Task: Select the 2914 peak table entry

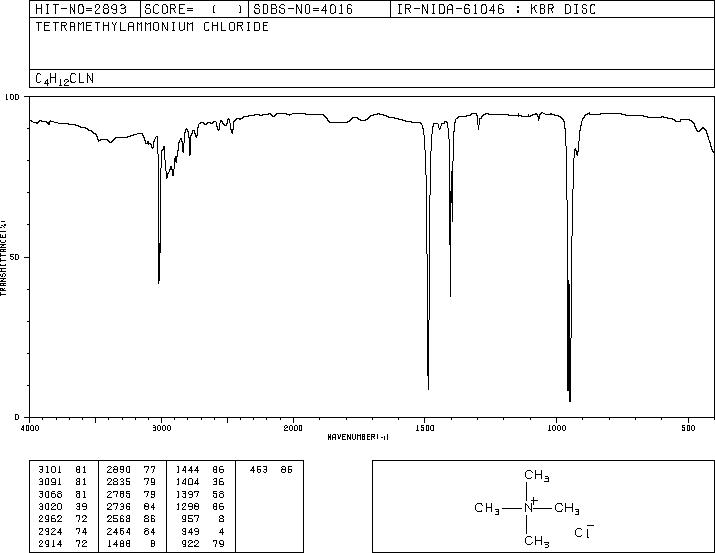Action: coord(62,544)
